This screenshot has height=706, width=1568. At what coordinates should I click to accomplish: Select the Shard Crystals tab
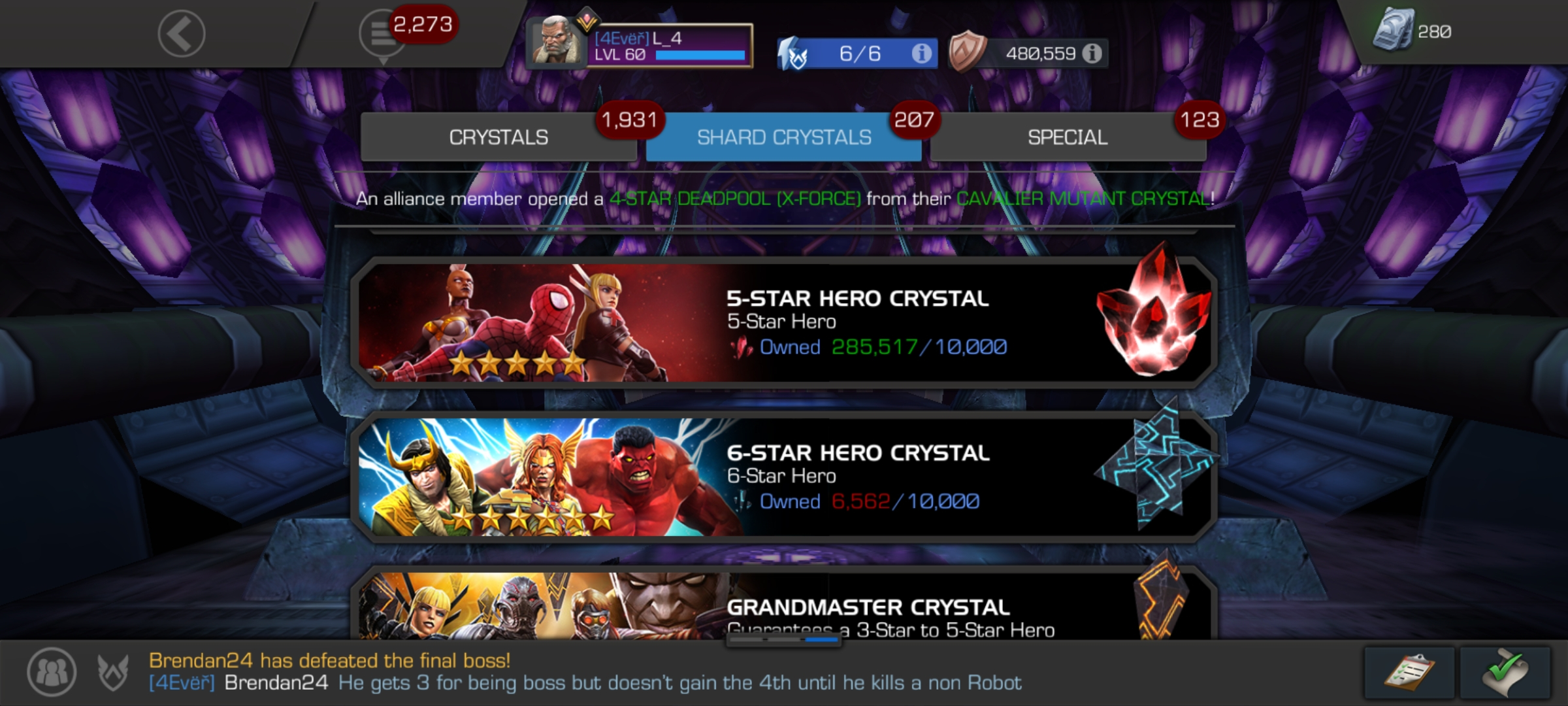[783, 137]
